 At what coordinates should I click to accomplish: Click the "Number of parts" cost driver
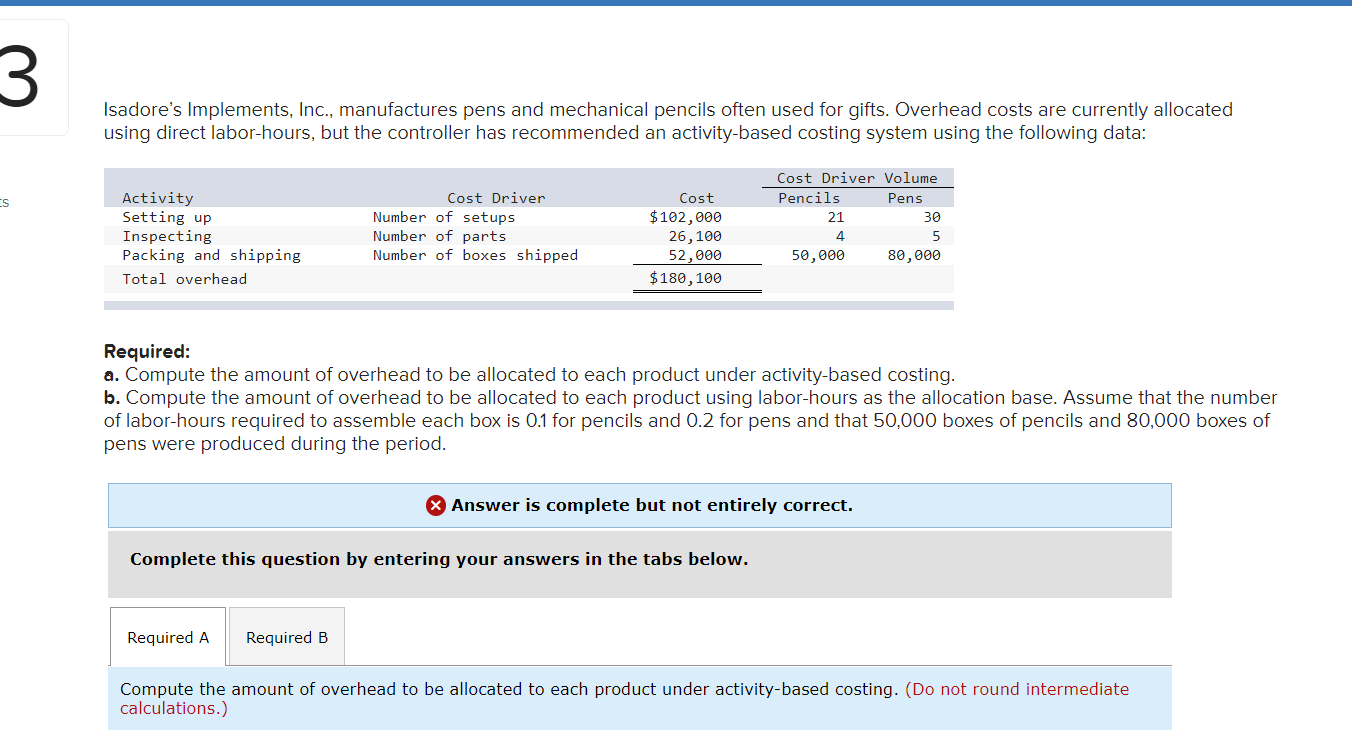(439, 236)
